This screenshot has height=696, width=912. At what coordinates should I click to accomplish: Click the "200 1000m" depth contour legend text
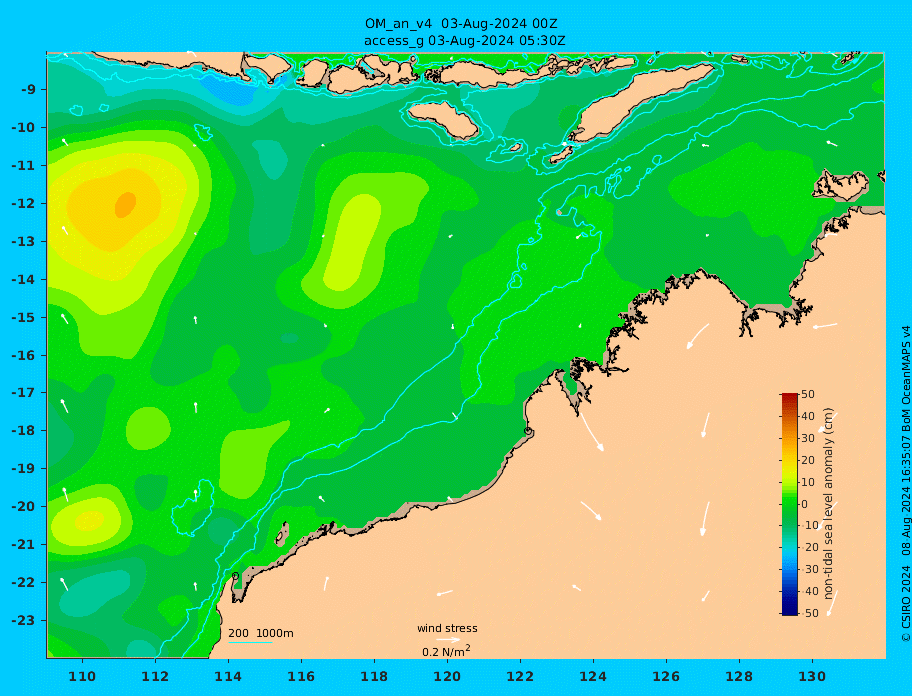point(261,633)
